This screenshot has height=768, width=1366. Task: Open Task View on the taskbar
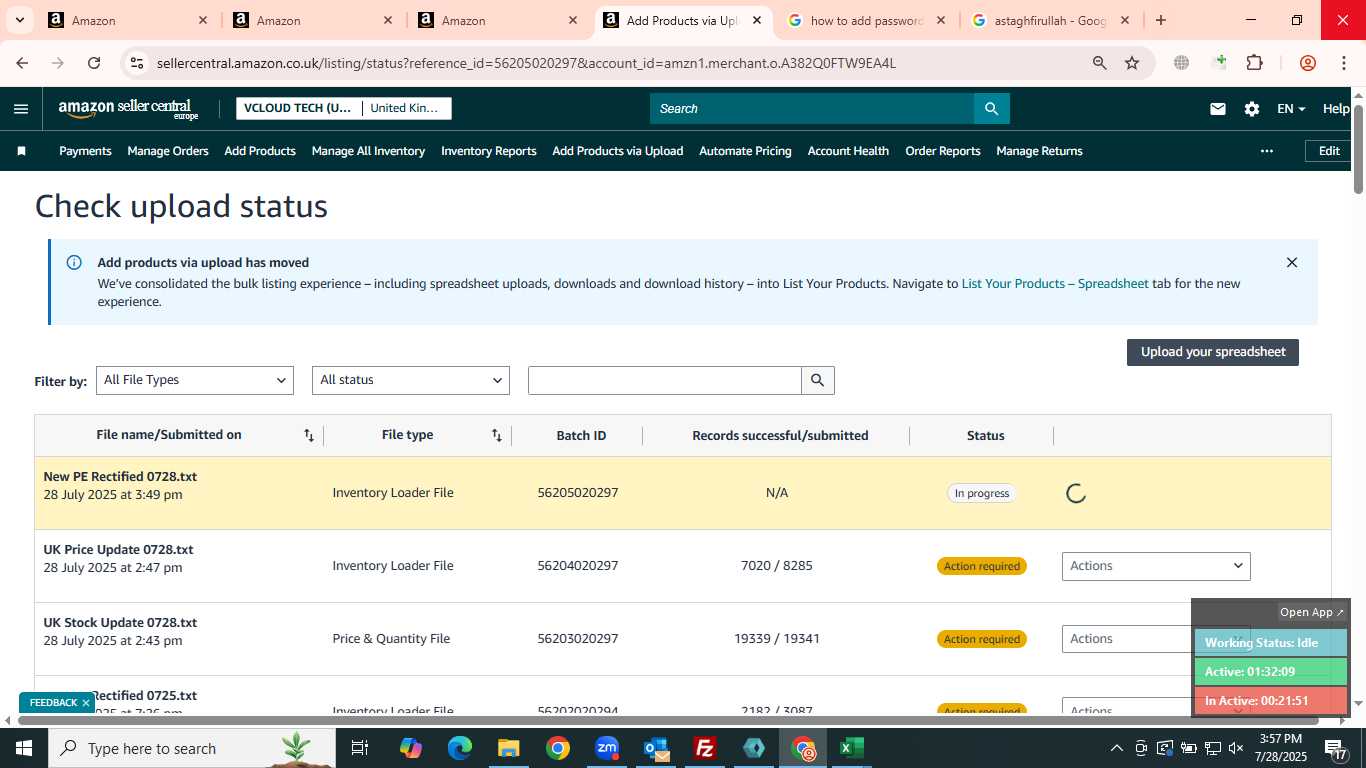pyautogui.click(x=360, y=748)
